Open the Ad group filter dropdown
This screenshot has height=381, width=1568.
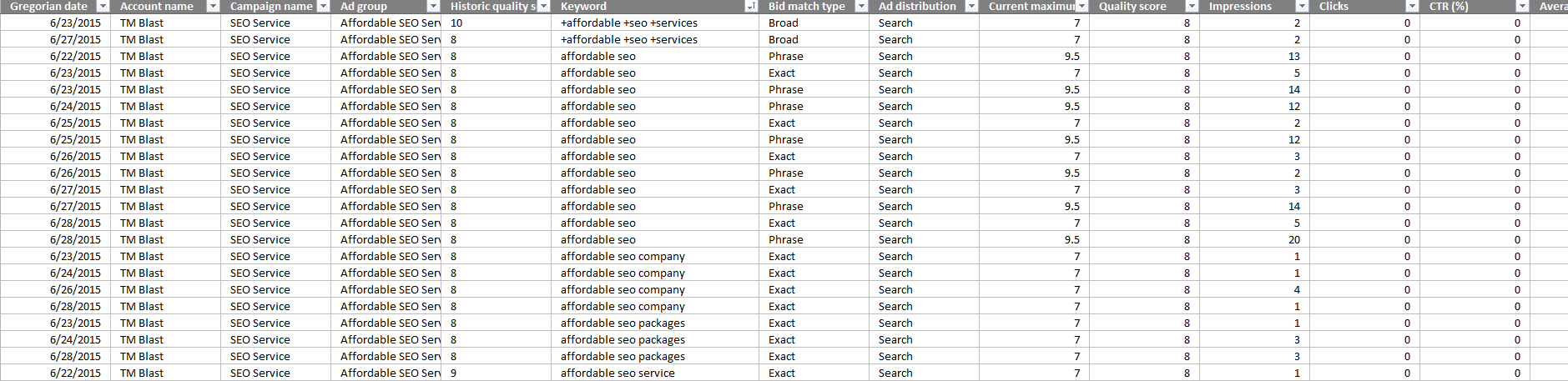pyautogui.click(x=433, y=6)
